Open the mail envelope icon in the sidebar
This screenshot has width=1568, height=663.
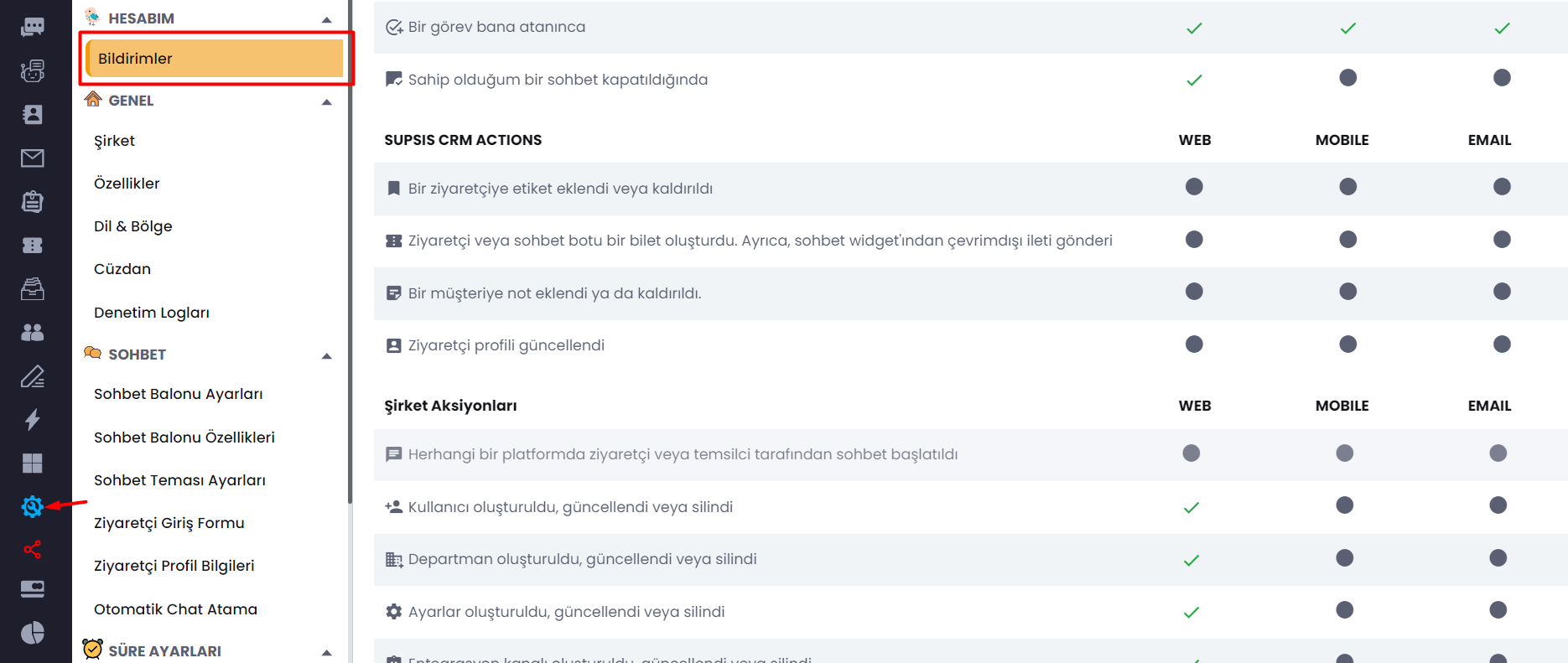(32, 158)
